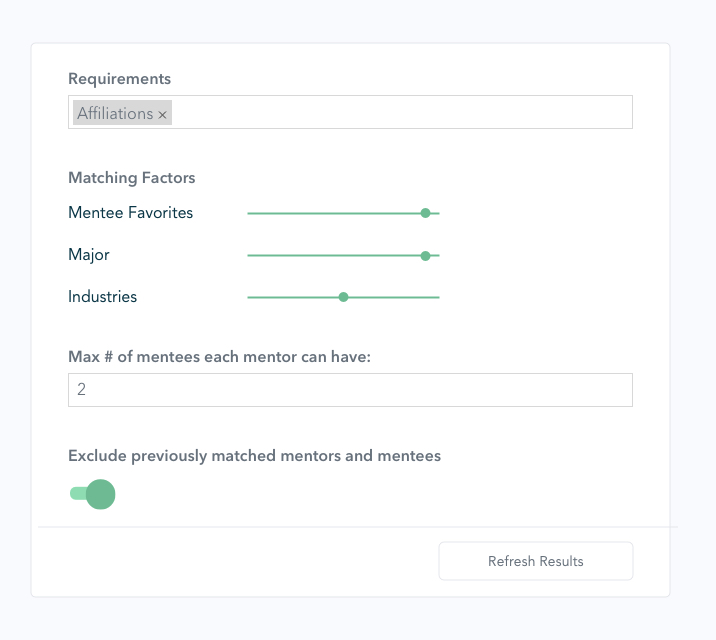Set Industries slider to minimum end
Image resolution: width=716 pixels, height=640 pixels.
(x=248, y=297)
